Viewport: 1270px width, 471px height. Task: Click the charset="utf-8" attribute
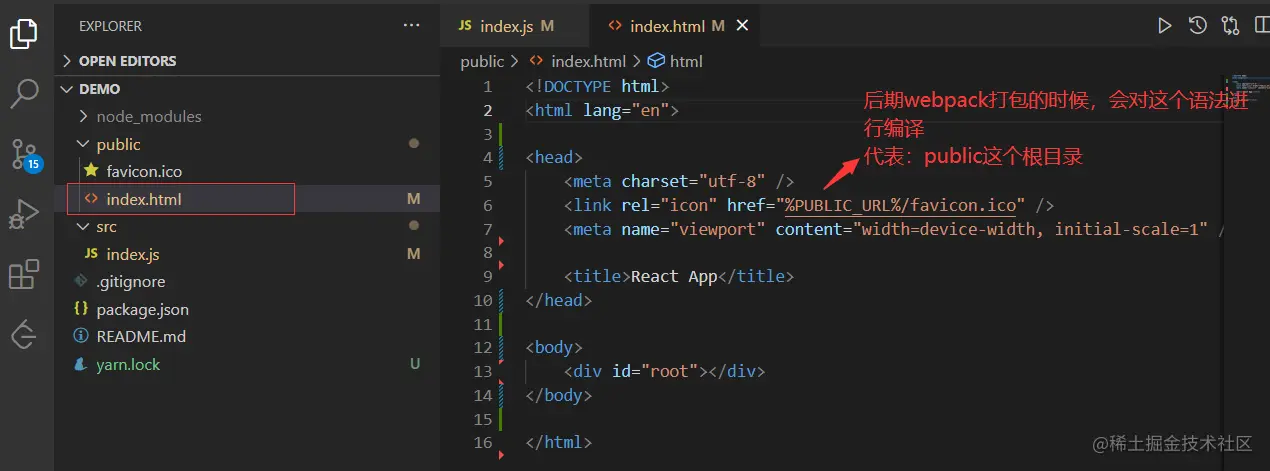pos(694,181)
